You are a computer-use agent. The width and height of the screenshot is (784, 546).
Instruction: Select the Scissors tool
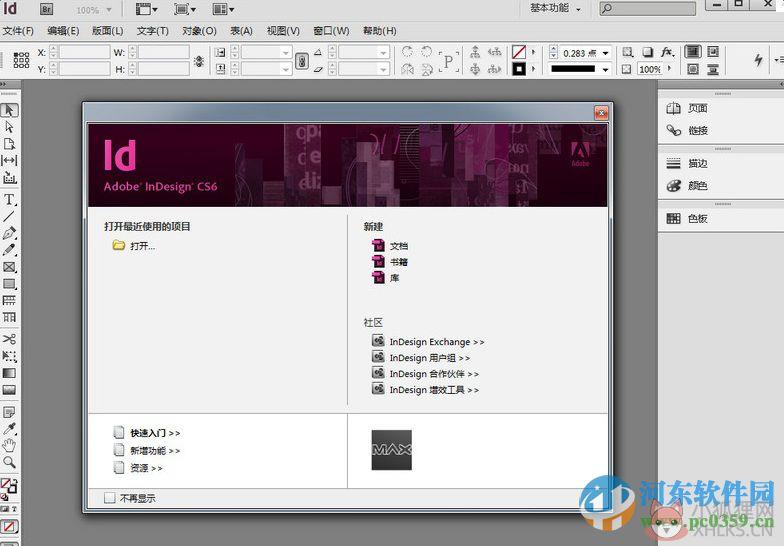pyautogui.click(x=9, y=338)
